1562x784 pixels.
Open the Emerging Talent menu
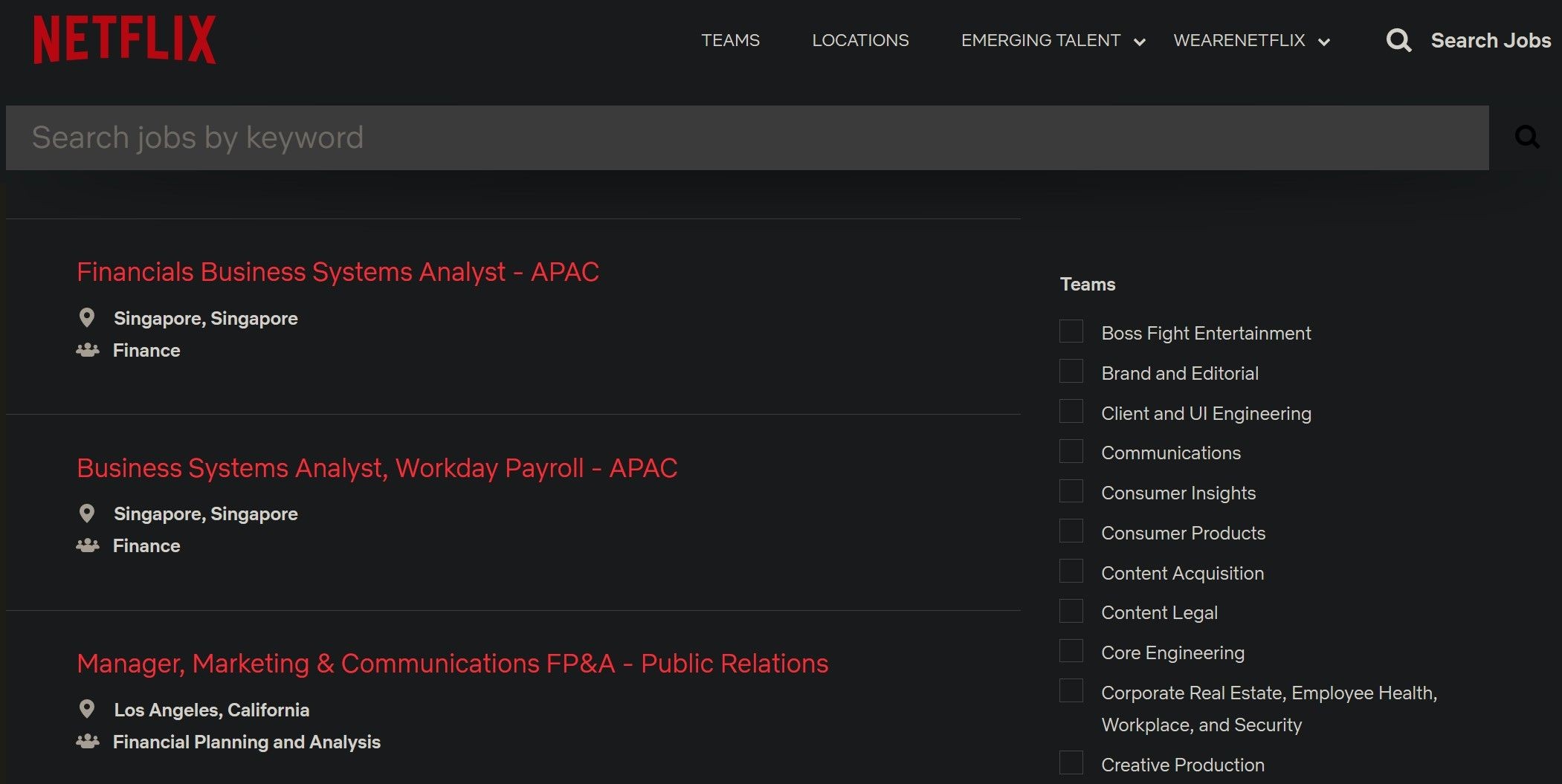pyautogui.click(x=1041, y=40)
